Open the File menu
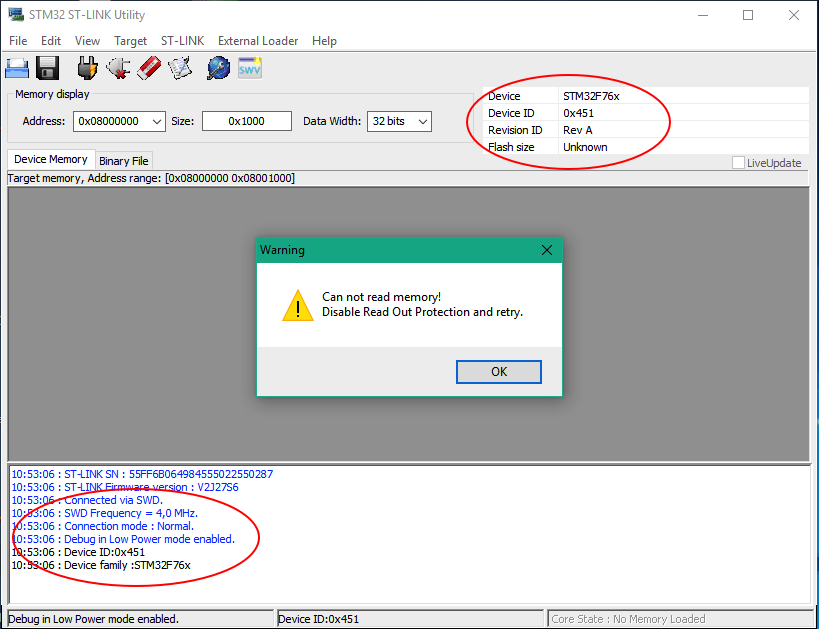Image resolution: width=819 pixels, height=629 pixels. point(18,41)
